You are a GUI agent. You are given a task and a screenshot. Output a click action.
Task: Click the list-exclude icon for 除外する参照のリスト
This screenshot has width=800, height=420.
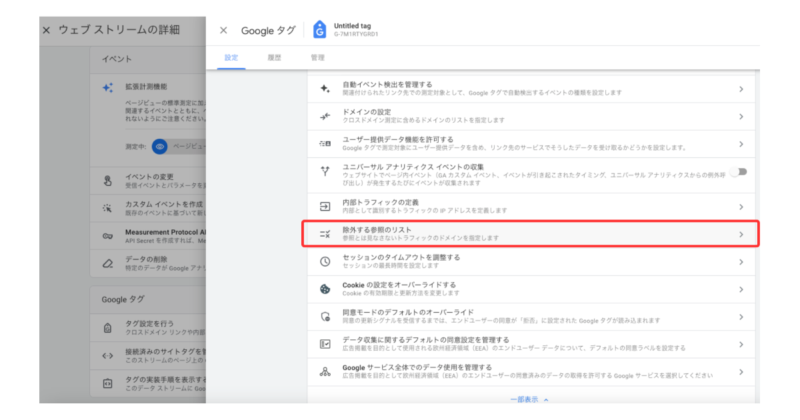click(x=325, y=234)
